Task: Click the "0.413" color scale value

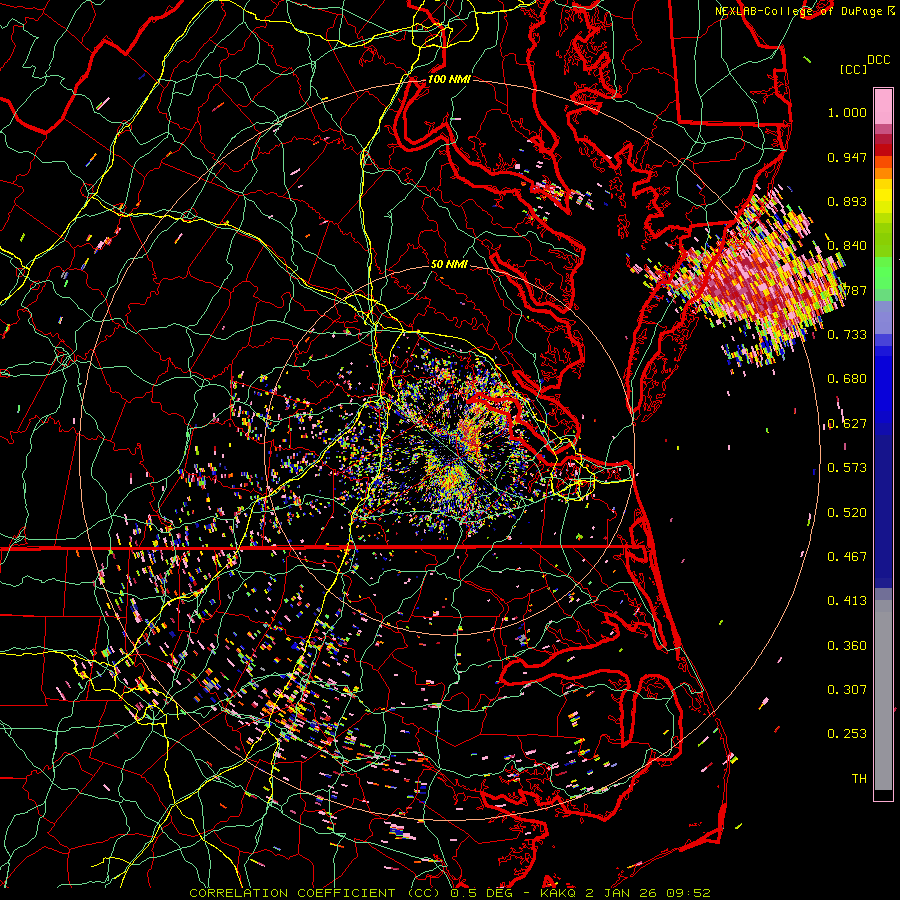Action: pos(847,601)
